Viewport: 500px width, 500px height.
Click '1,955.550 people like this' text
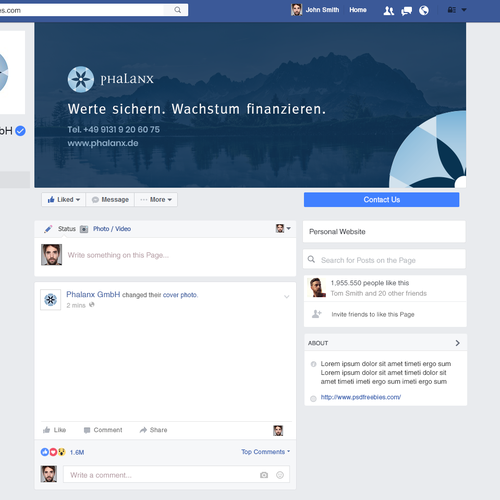[370, 283]
